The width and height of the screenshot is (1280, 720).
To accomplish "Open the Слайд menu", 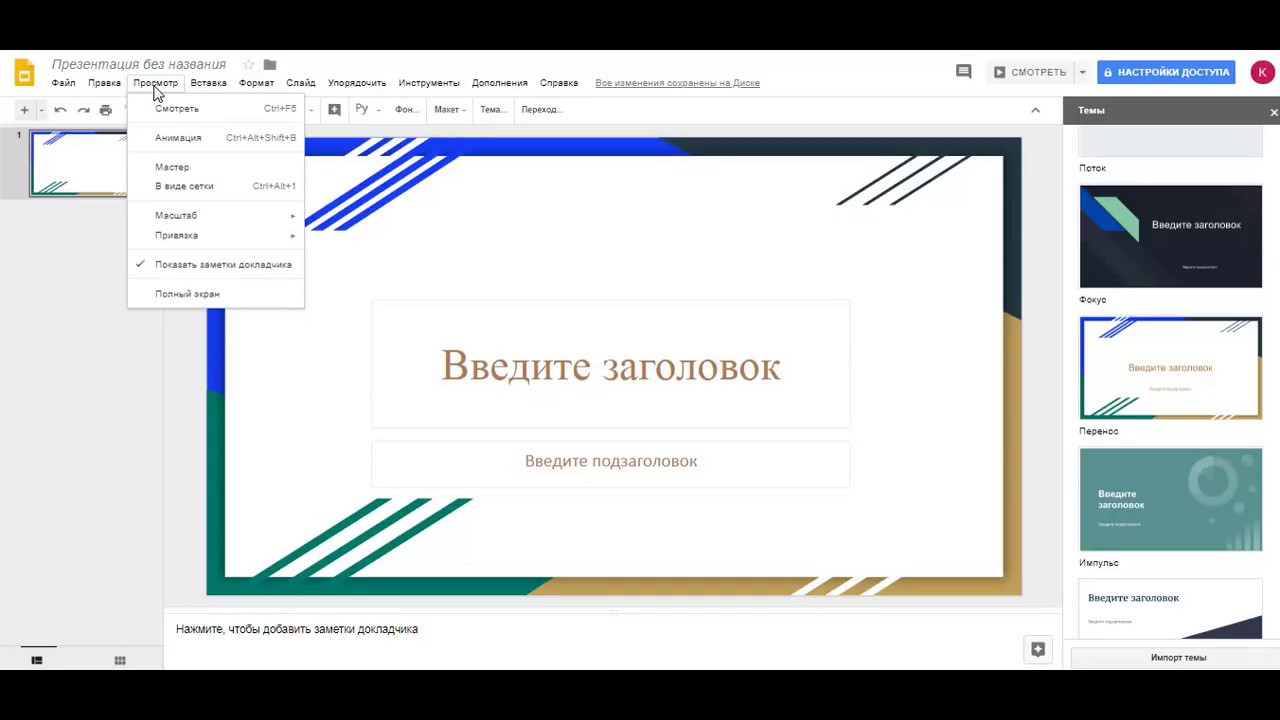I will click(x=301, y=83).
